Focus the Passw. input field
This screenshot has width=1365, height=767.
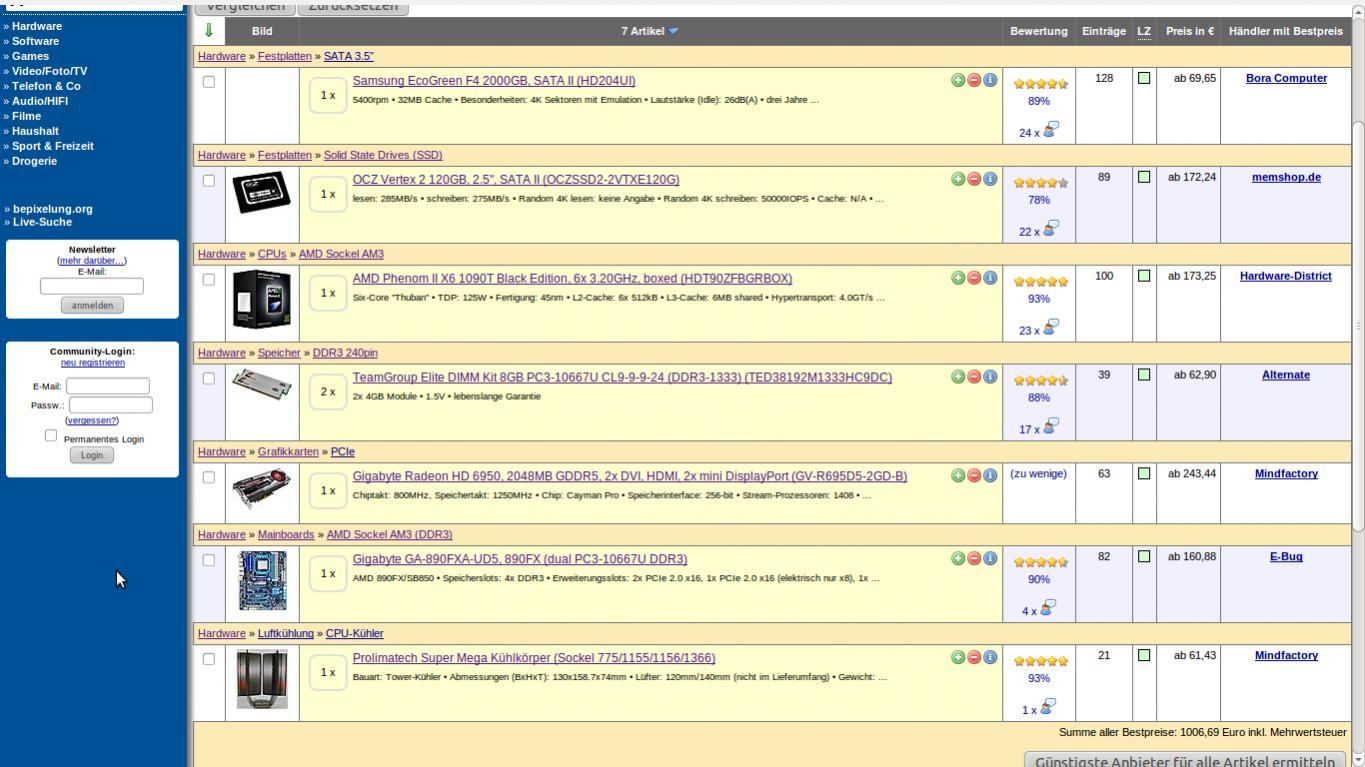click(110, 405)
